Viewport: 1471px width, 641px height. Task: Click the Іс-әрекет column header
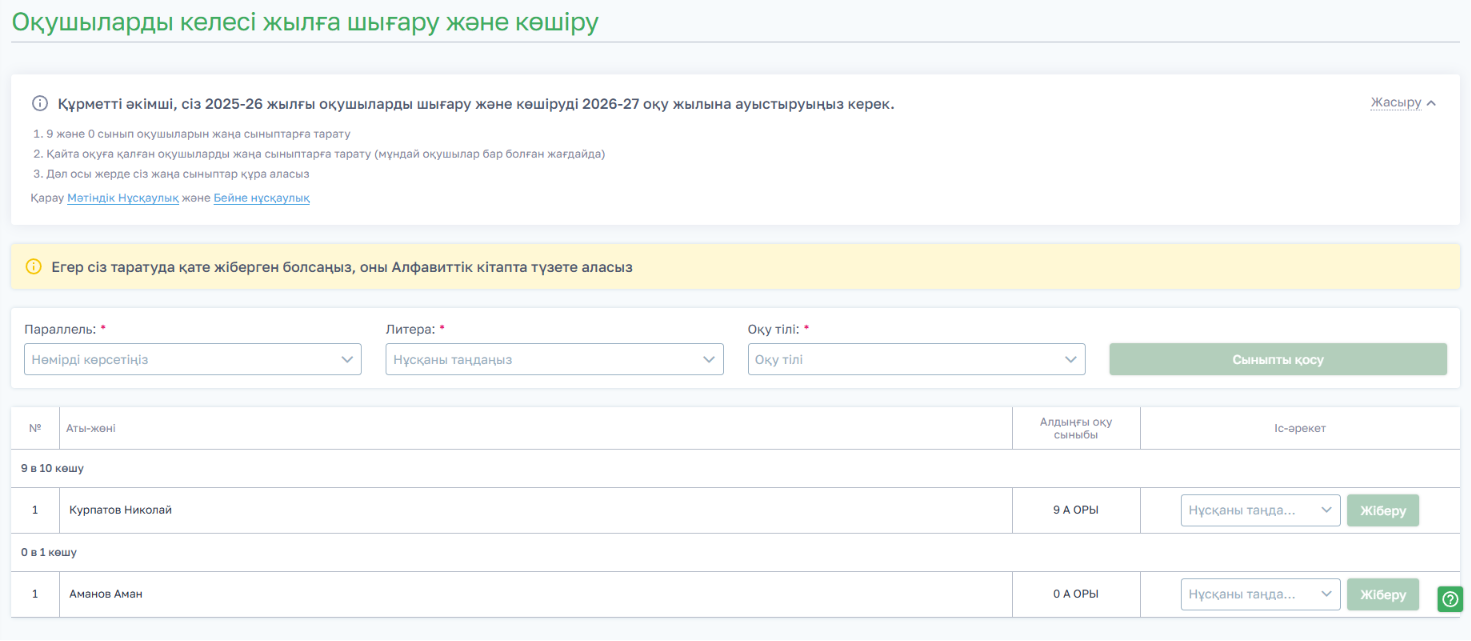coord(1300,428)
